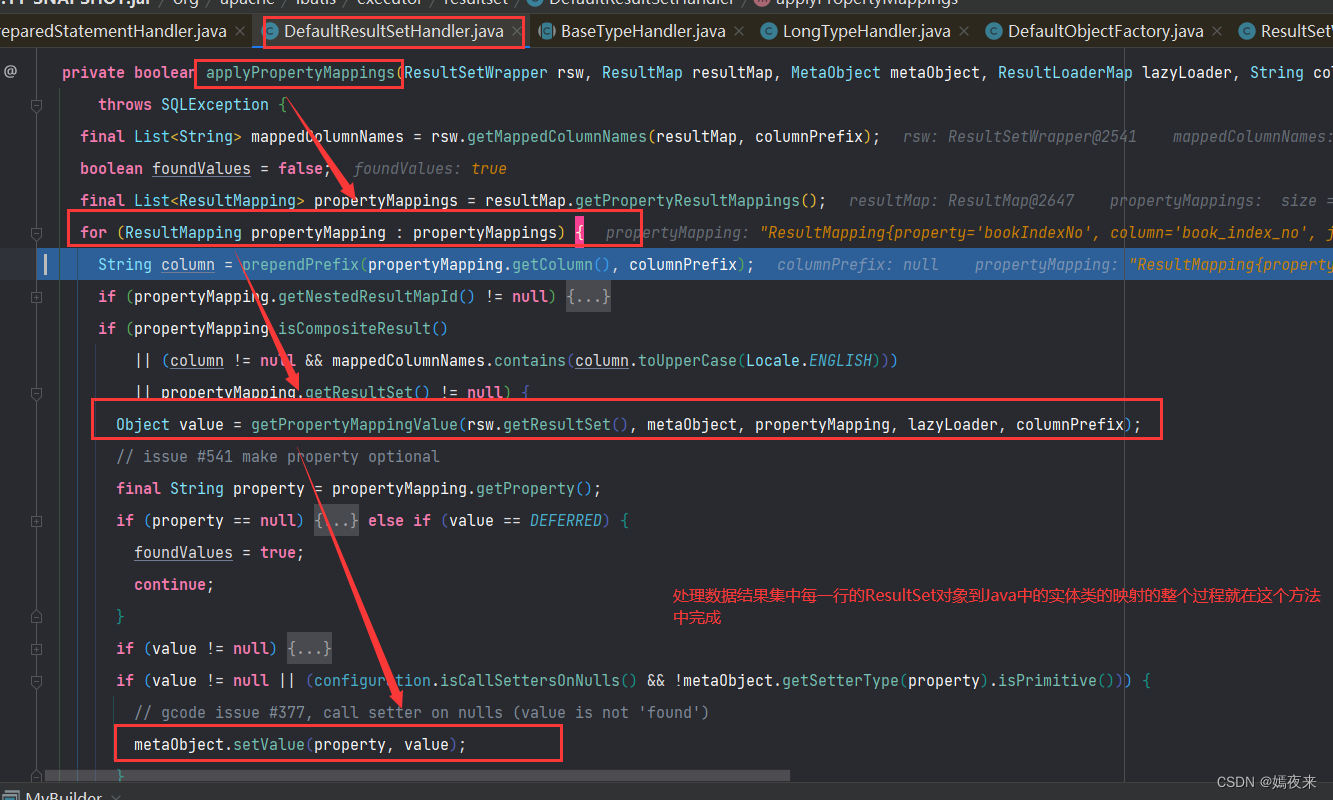Image resolution: width=1333 pixels, height=800 pixels.
Task: Click 'rsw: ResultSetWrapper@2541' inline hint
Action: (x=1019, y=137)
